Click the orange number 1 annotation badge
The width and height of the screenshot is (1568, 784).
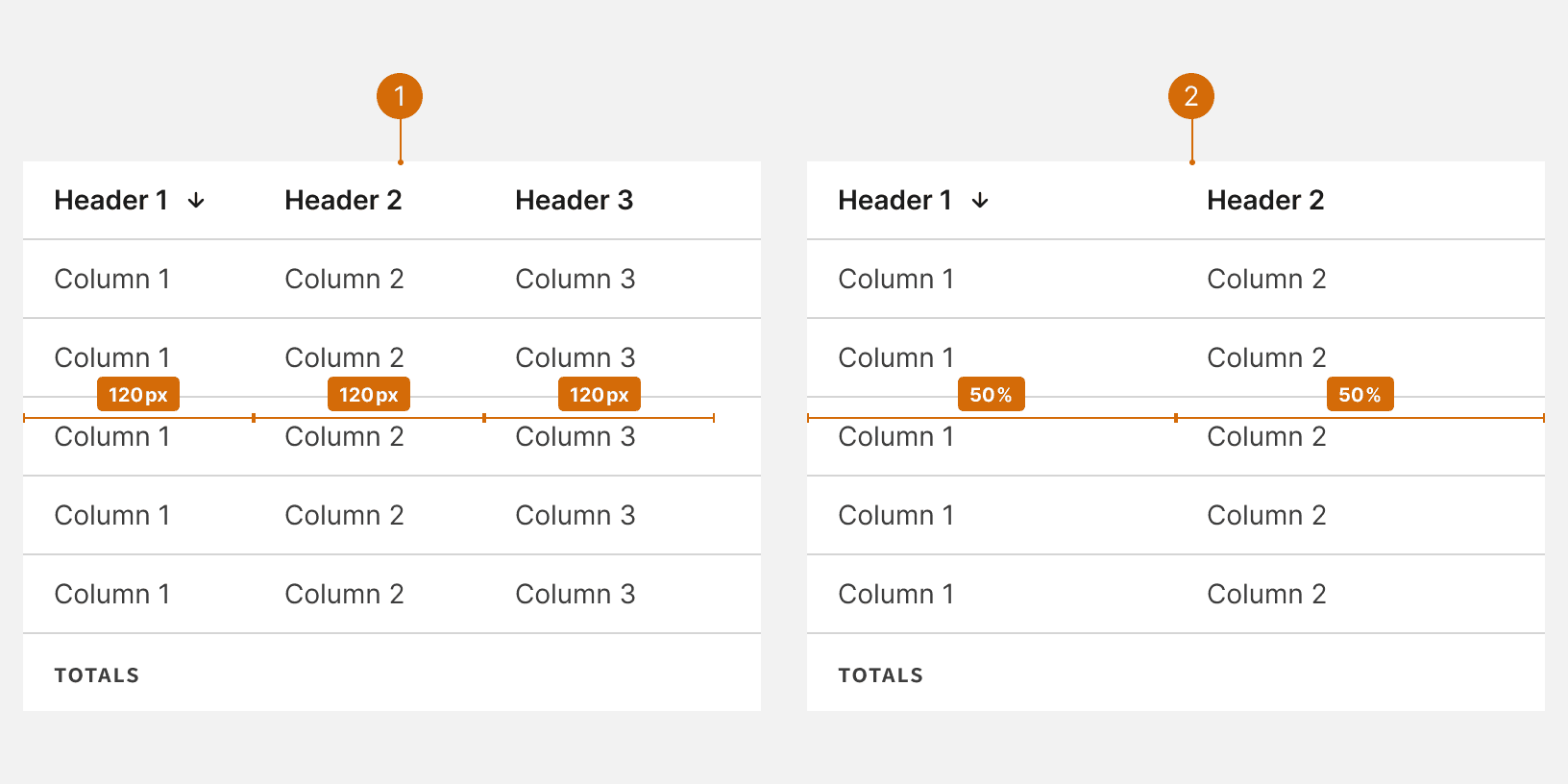click(400, 96)
